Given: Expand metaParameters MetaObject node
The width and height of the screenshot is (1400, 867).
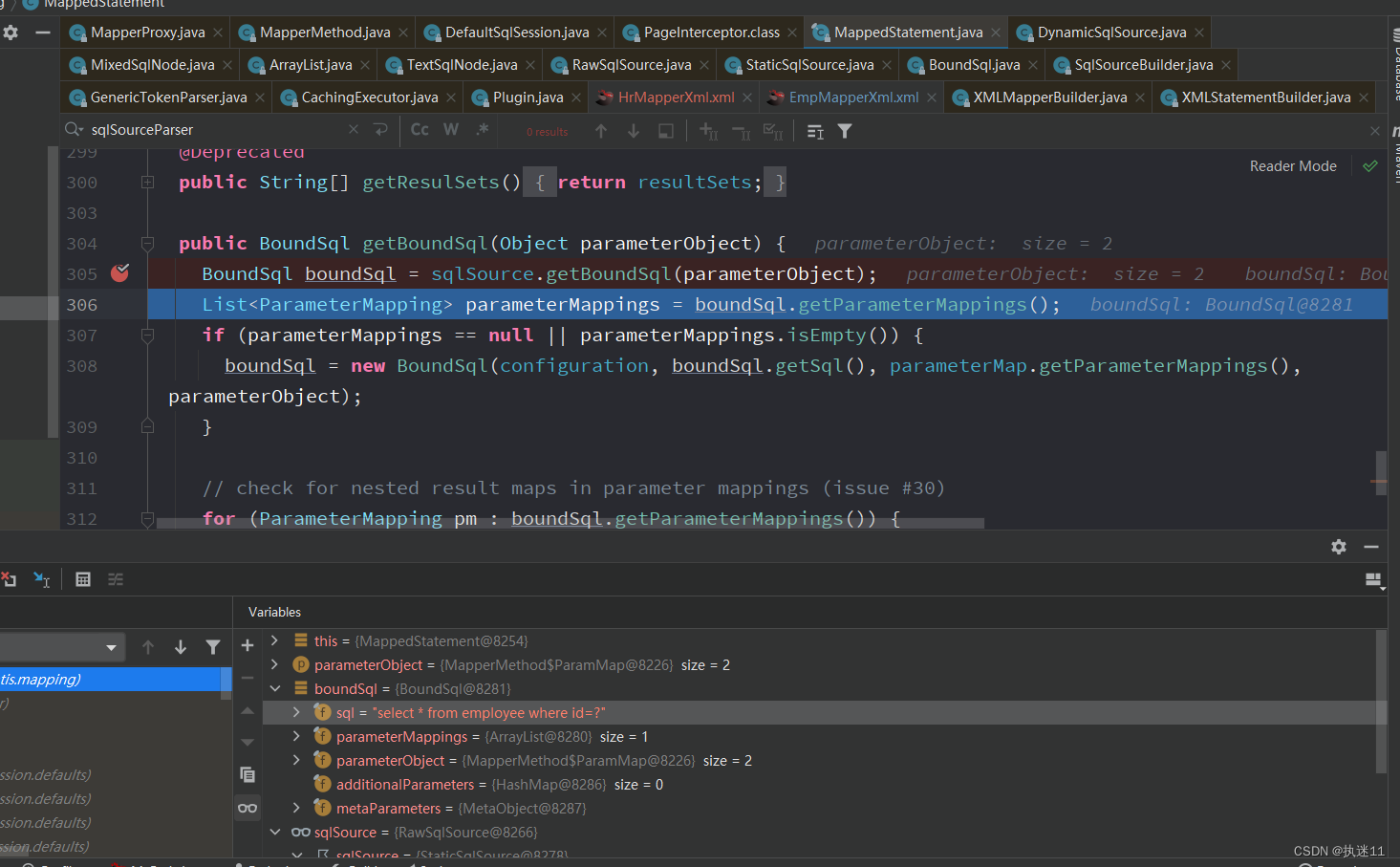Looking at the screenshot, I should click(x=296, y=808).
